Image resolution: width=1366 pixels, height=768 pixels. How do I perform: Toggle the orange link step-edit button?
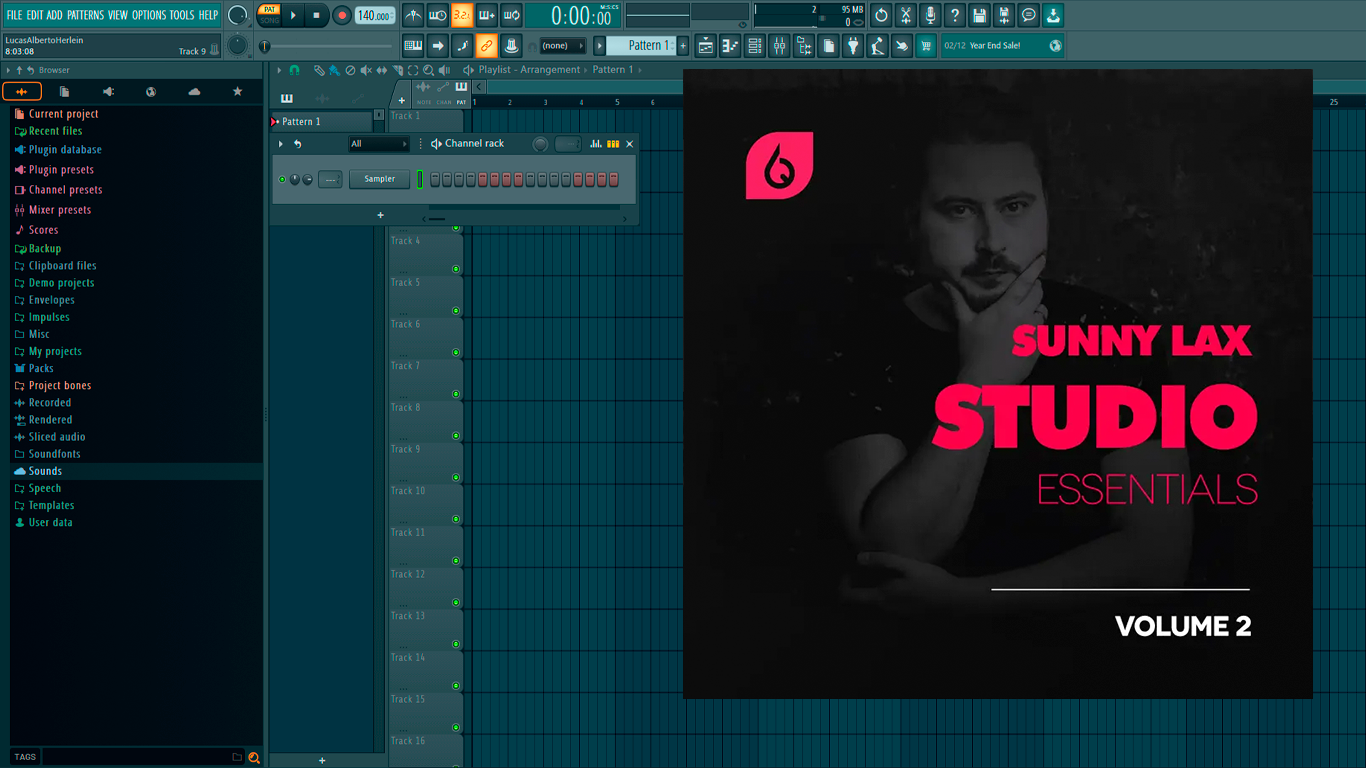coord(486,45)
